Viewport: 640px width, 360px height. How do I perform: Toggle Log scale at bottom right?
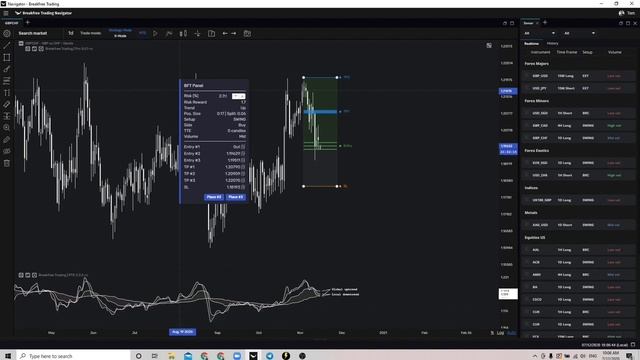point(500,333)
